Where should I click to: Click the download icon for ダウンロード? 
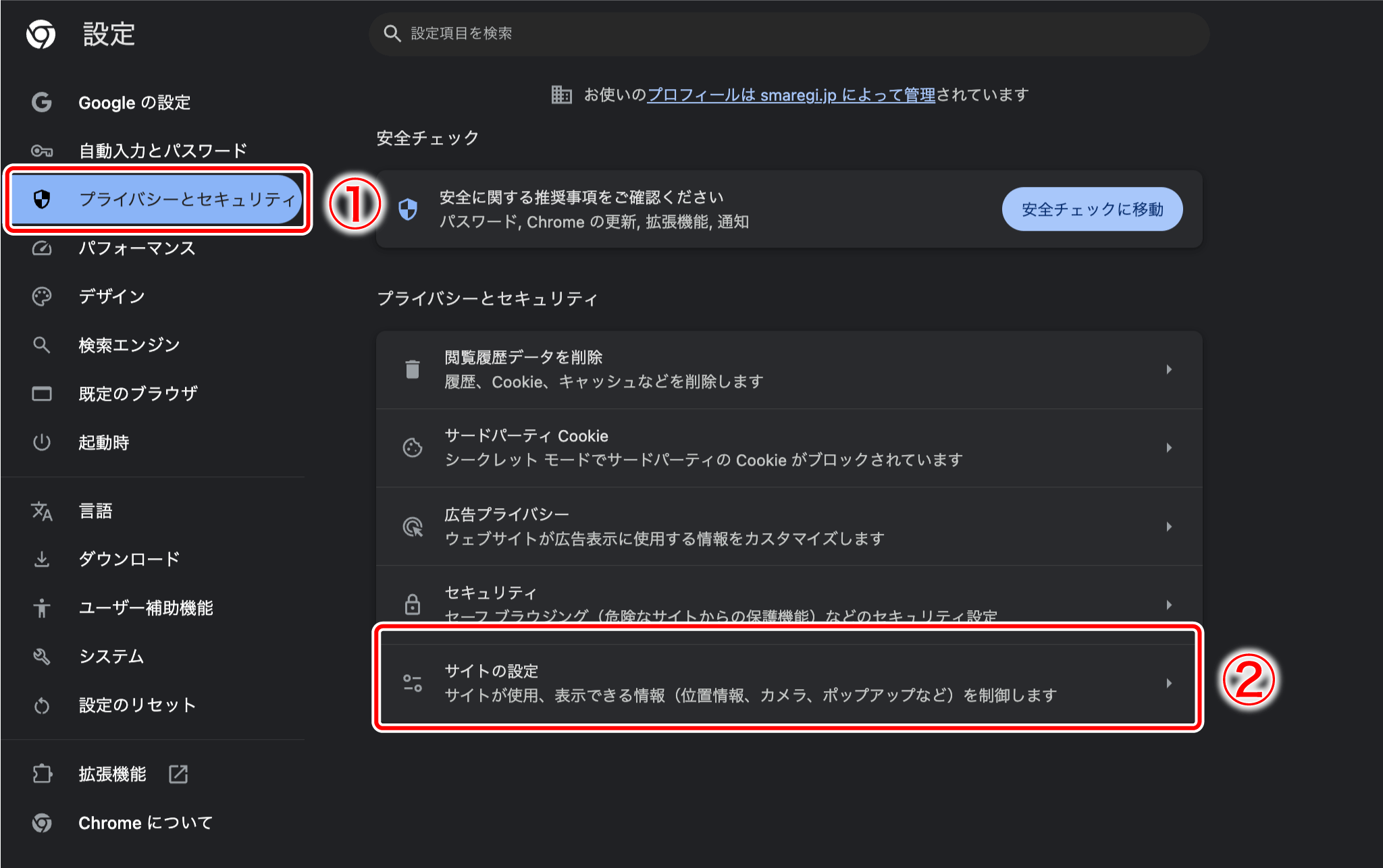point(42,559)
